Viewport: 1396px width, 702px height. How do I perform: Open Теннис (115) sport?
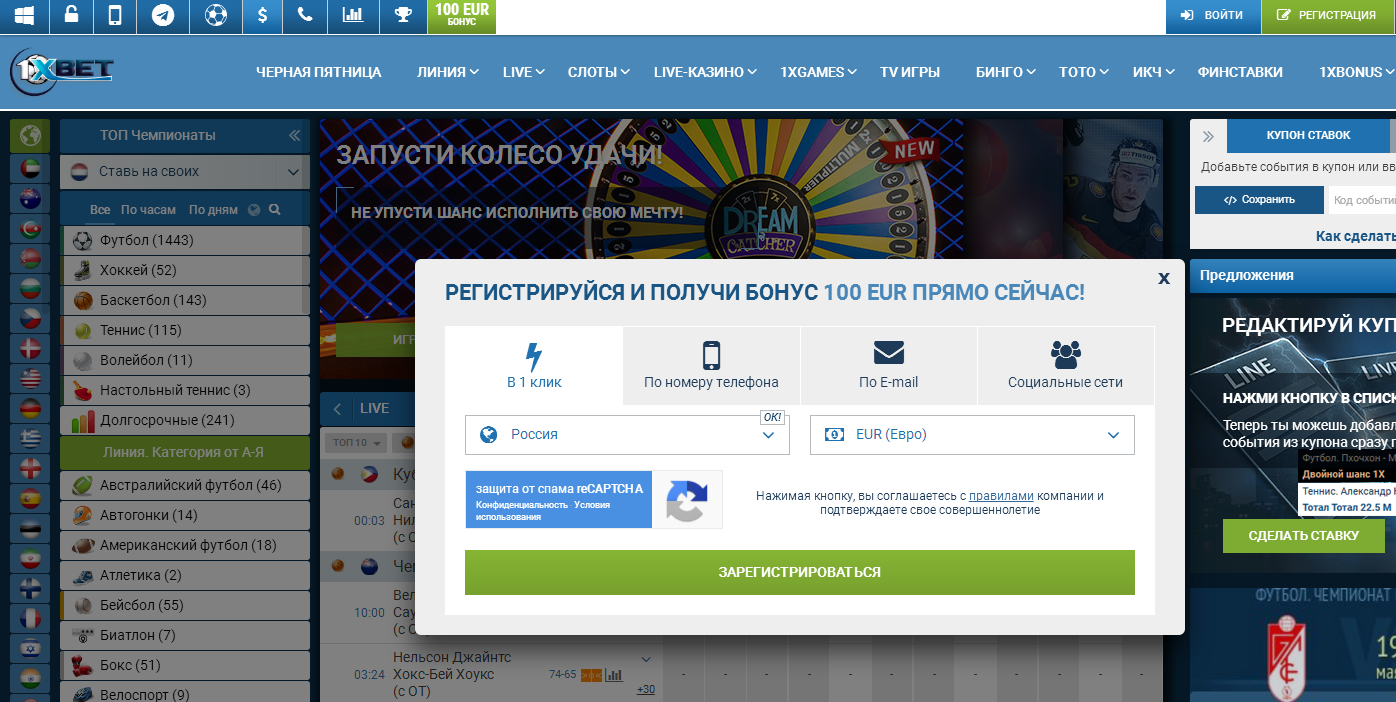coord(185,330)
